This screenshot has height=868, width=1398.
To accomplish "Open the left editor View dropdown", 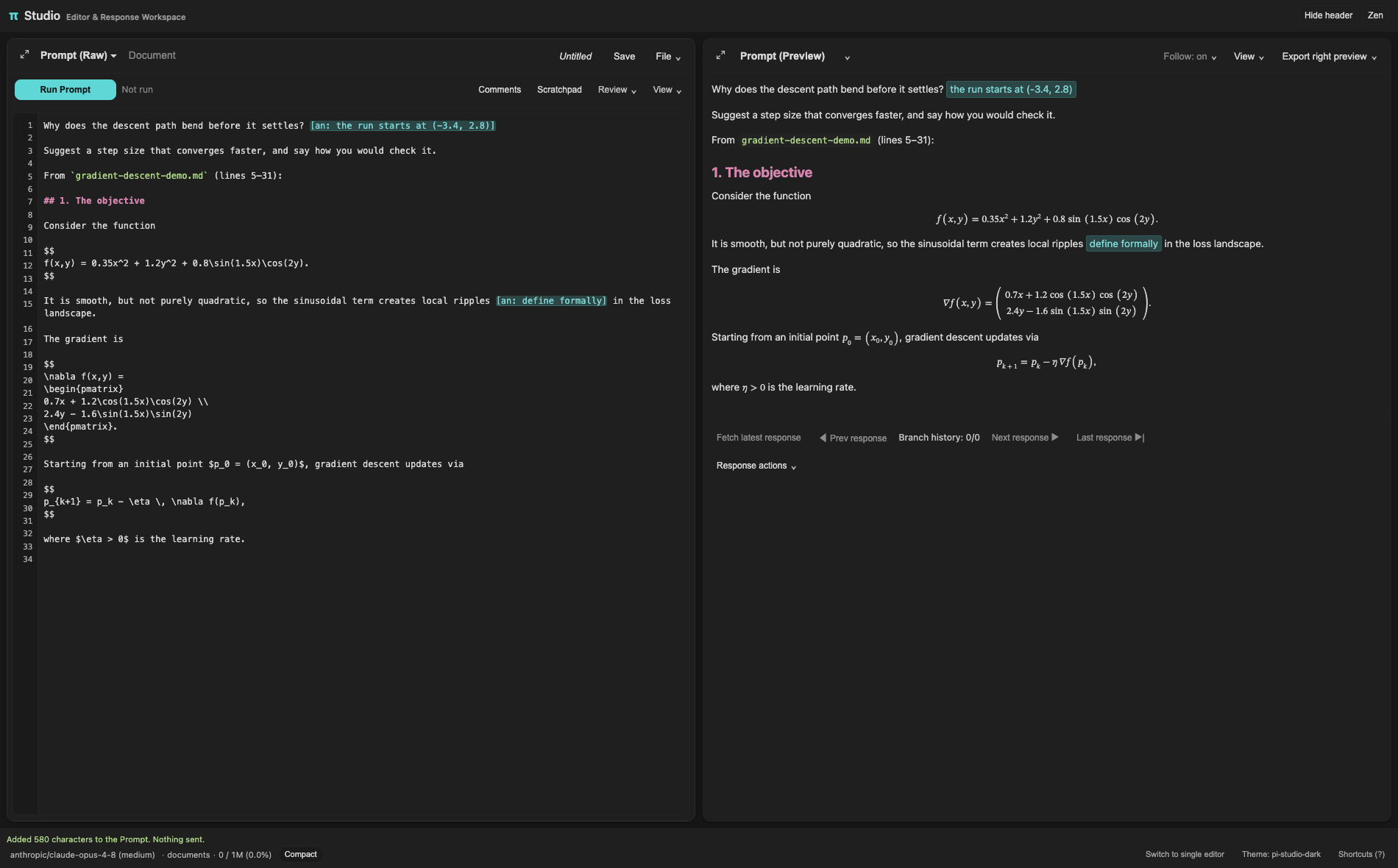I will (x=667, y=90).
